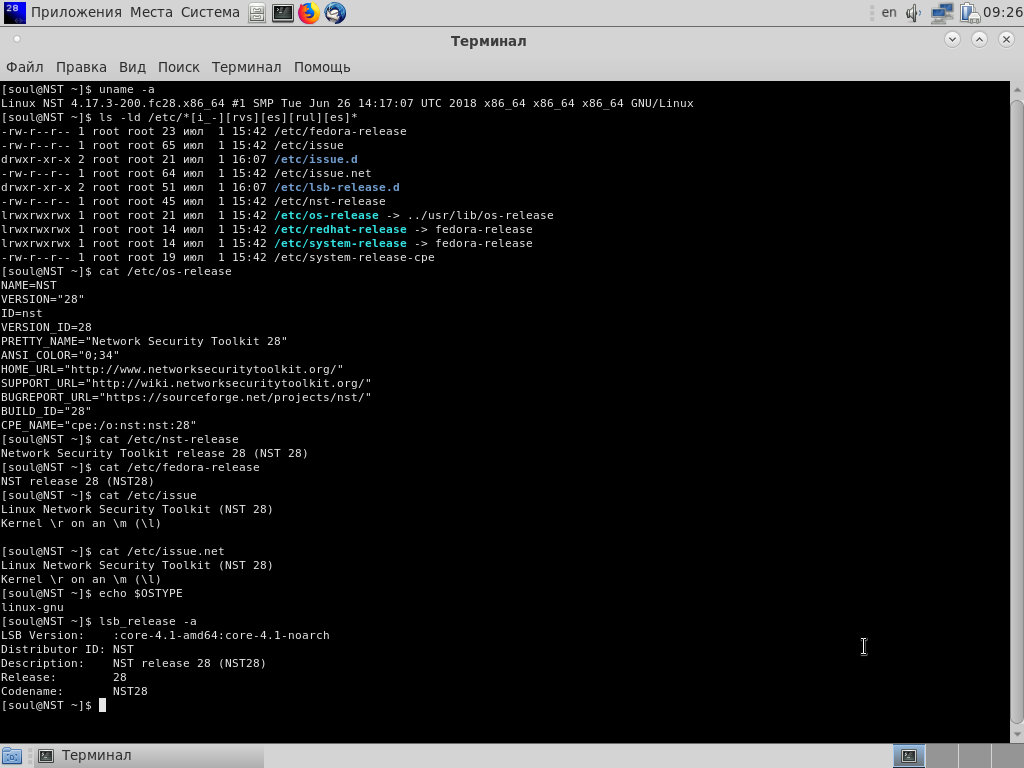Switch to the first workspace in the pager

(908, 756)
